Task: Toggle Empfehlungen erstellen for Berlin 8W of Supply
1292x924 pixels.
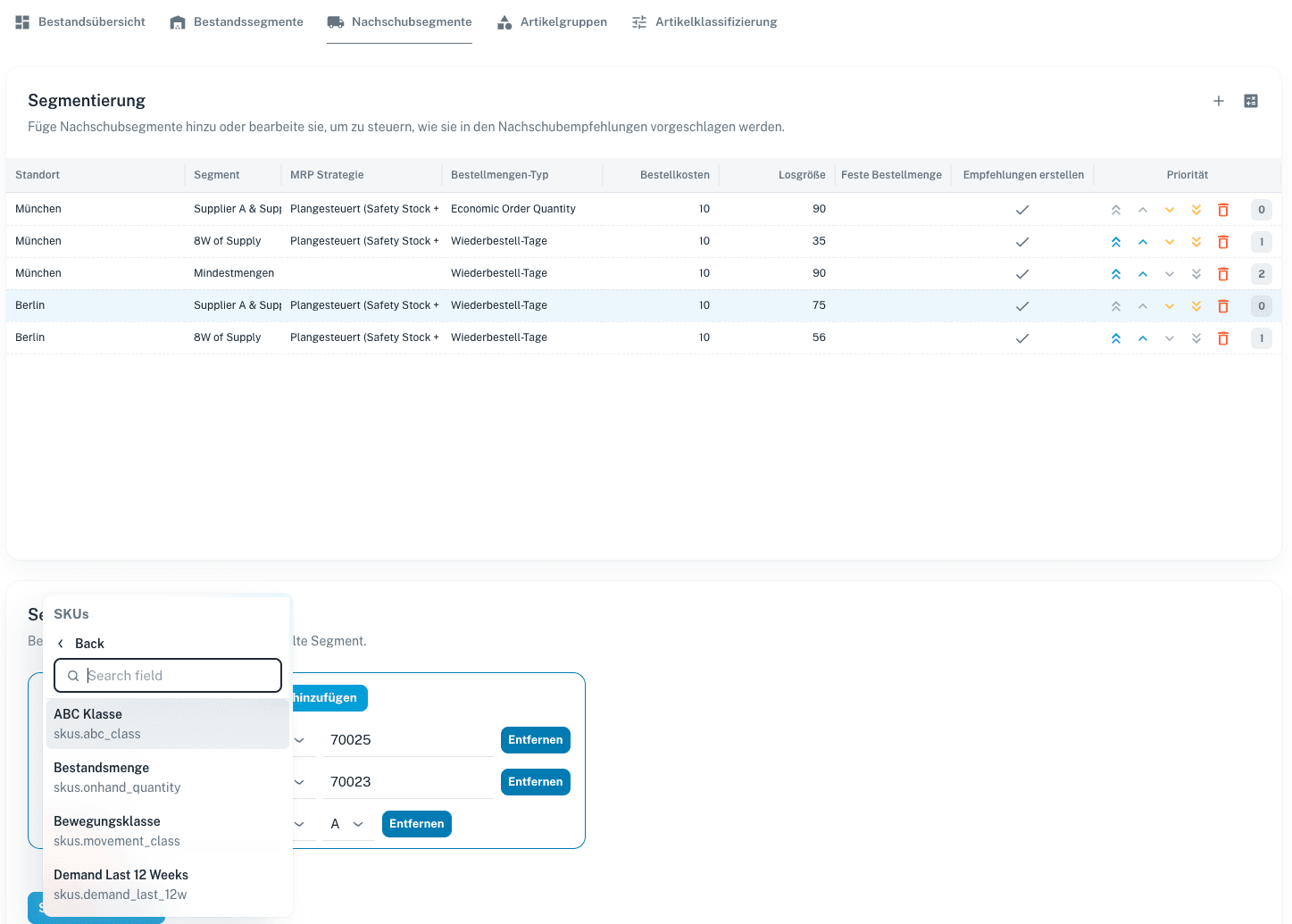Action: (x=1022, y=338)
